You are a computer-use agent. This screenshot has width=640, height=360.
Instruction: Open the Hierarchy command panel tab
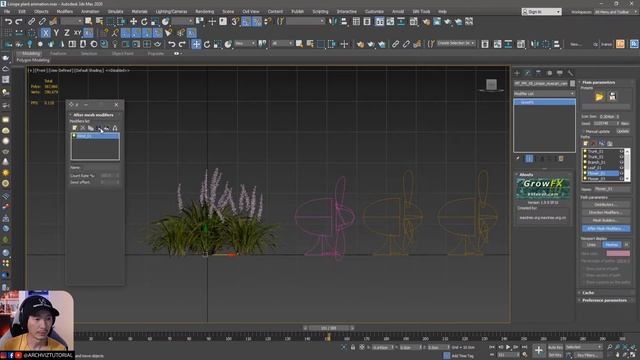coord(538,73)
